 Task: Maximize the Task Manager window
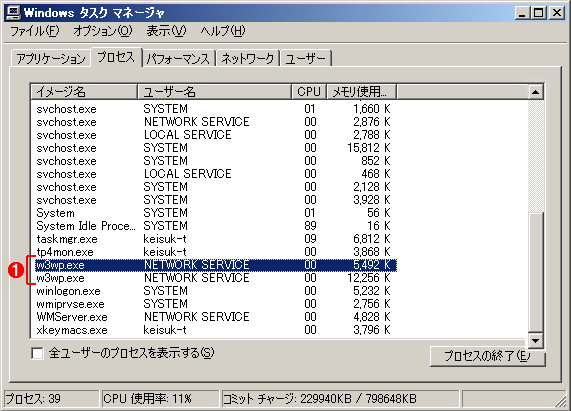tap(538, 13)
